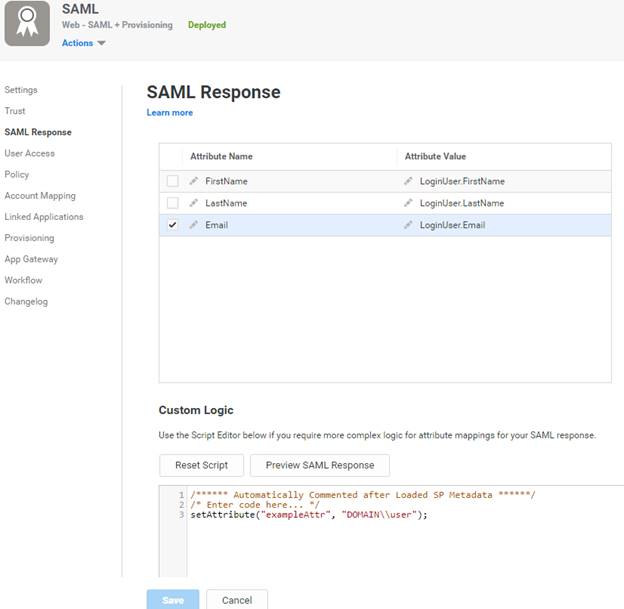Go to User Access section
Viewport: 624px width, 609px height.
click(29, 153)
